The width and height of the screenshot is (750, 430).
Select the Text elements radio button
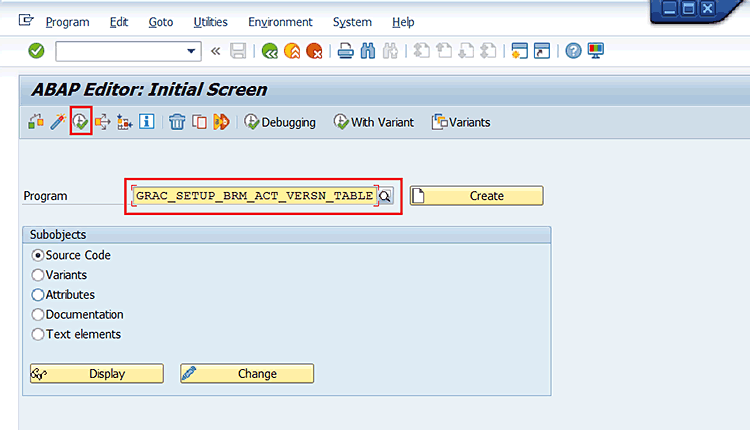tap(38, 334)
